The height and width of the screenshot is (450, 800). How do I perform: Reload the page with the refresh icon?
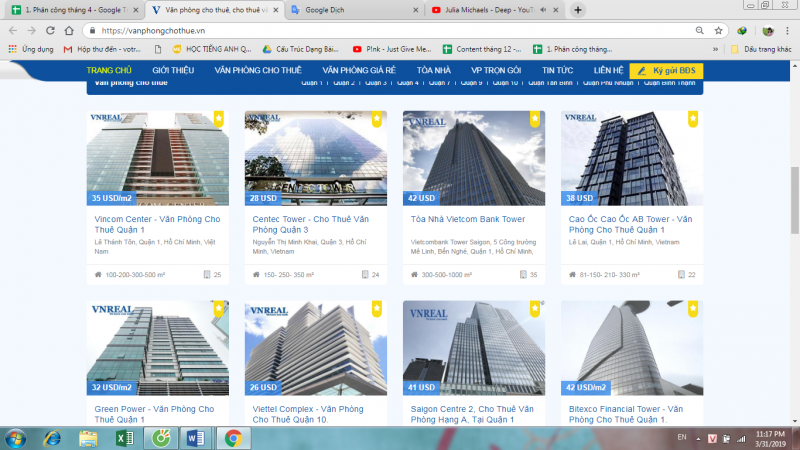[50, 31]
